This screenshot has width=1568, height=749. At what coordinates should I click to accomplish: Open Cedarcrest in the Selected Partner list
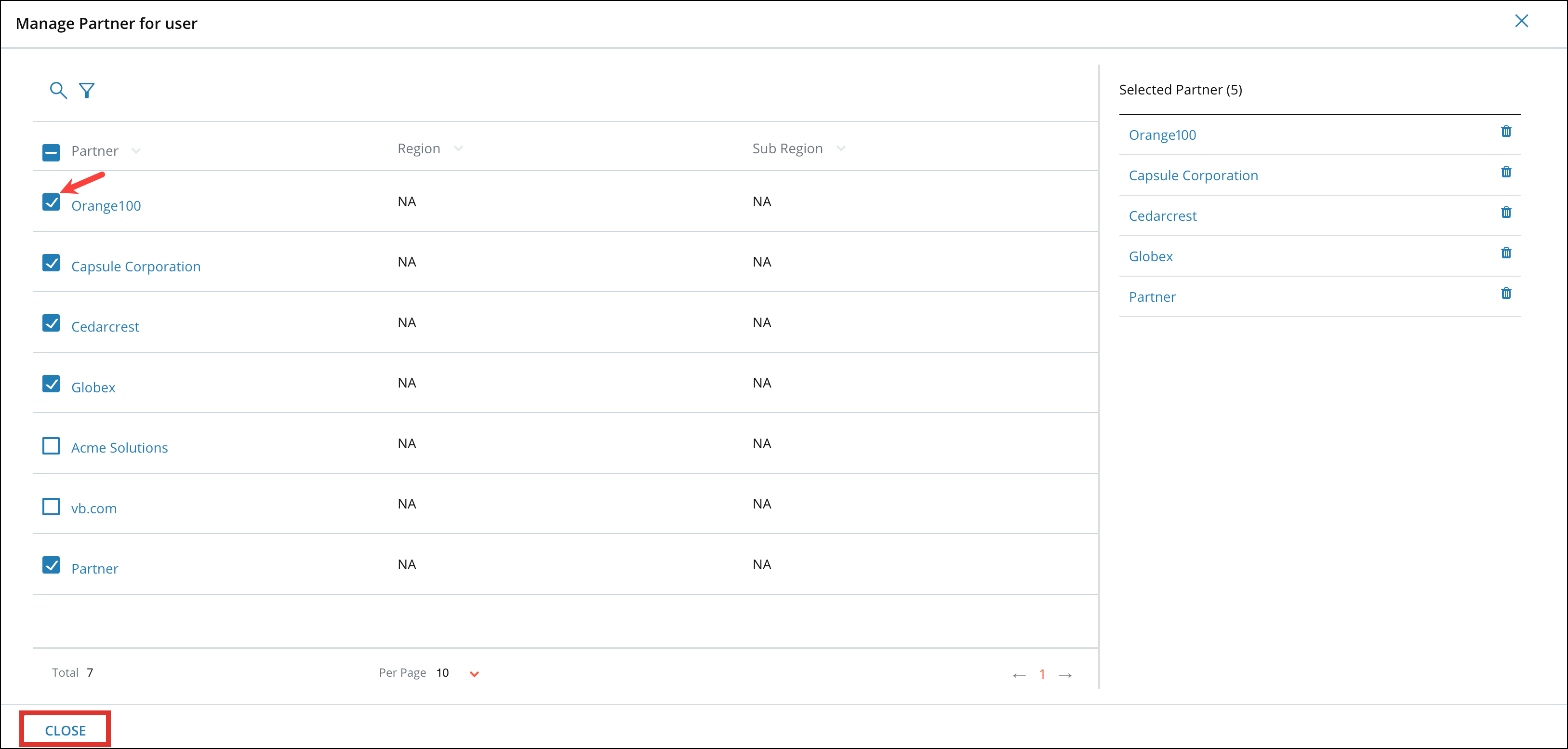tap(1163, 216)
